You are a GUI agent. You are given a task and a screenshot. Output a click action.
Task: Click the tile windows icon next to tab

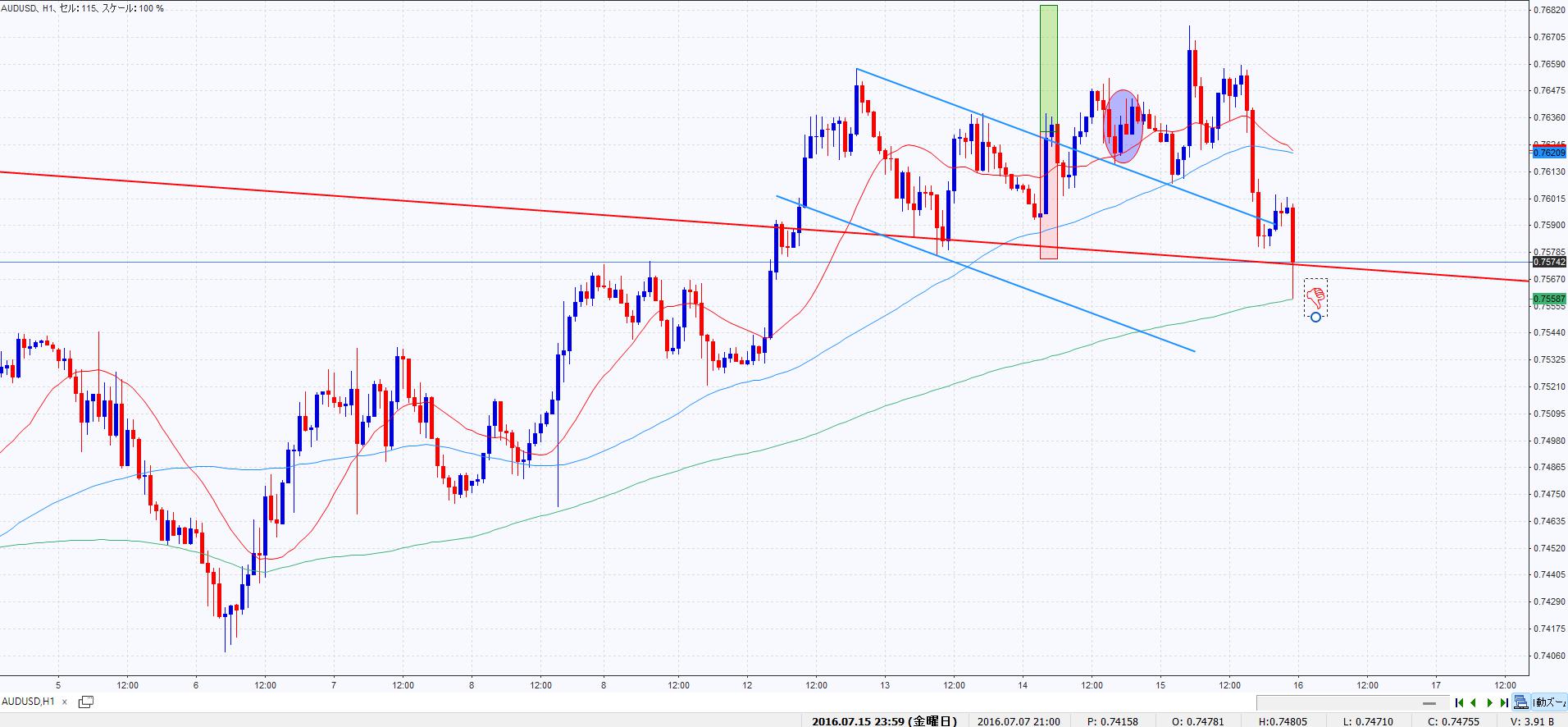pos(86,702)
